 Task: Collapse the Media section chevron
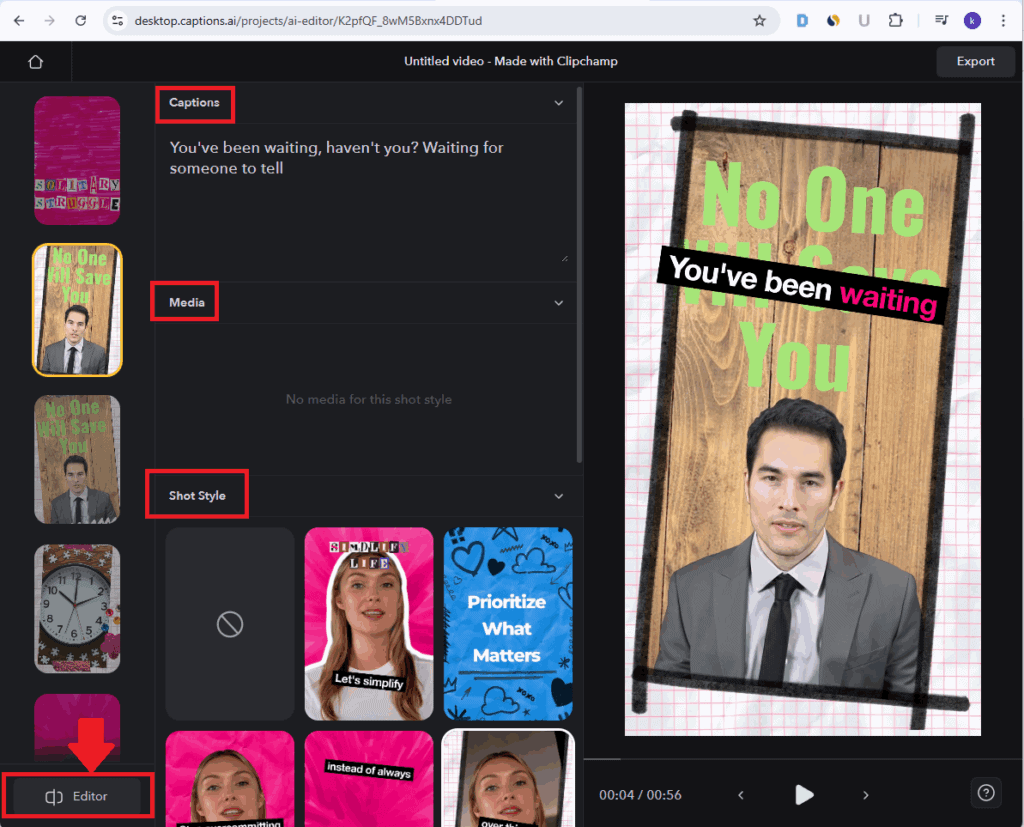pos(558,302)
